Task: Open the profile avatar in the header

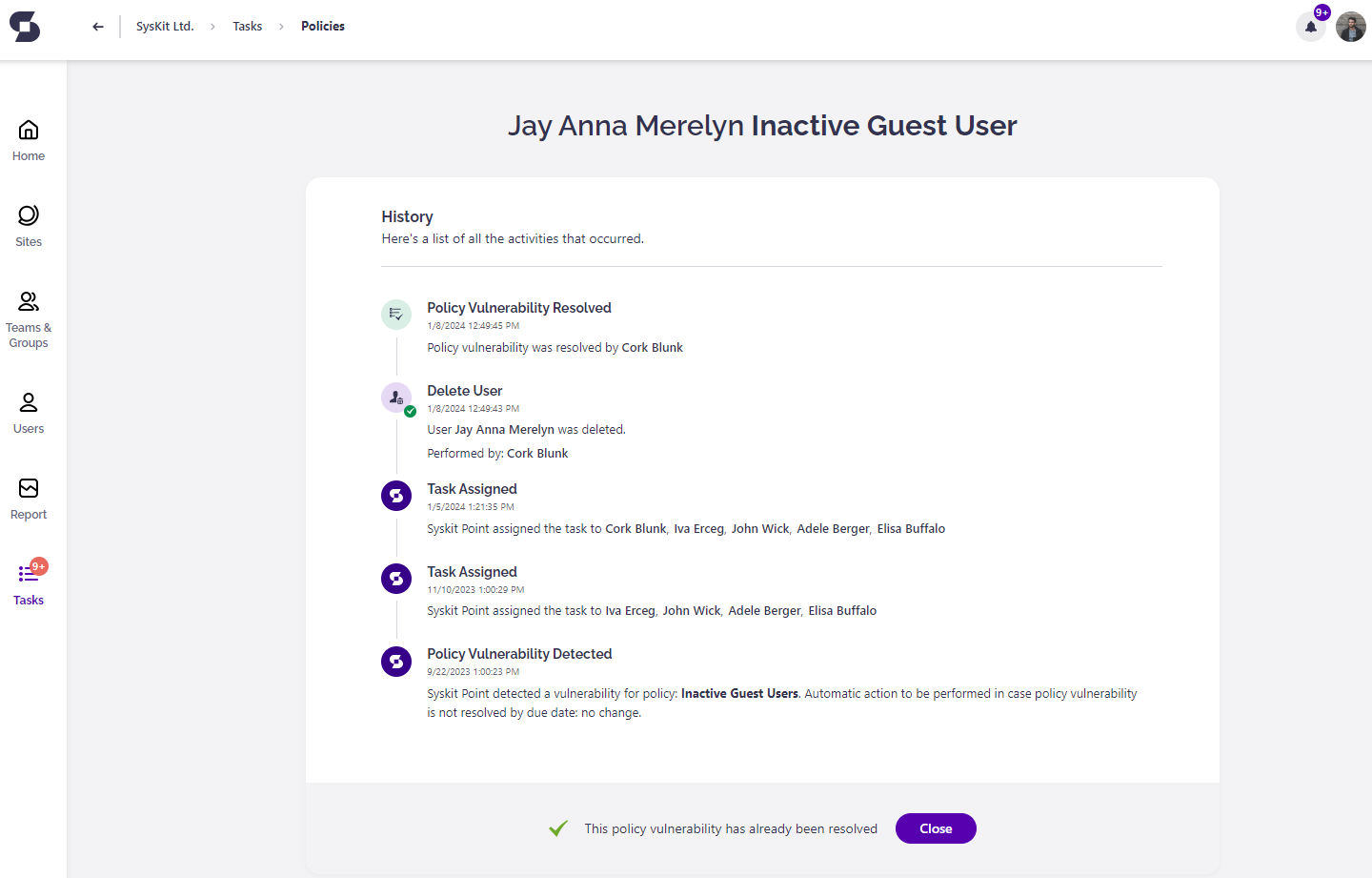Action: 1350,27
